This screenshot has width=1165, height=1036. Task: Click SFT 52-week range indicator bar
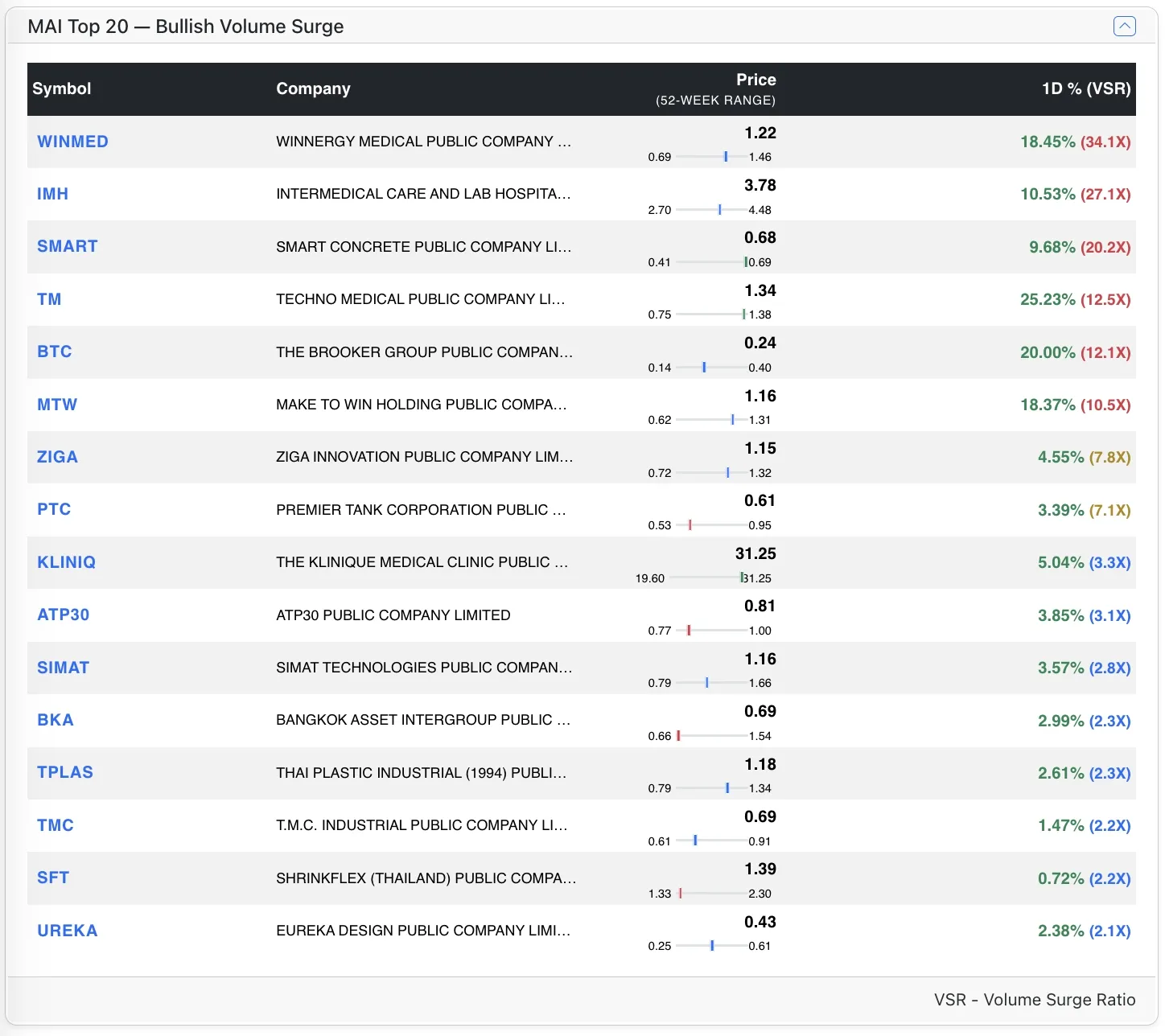711,894
